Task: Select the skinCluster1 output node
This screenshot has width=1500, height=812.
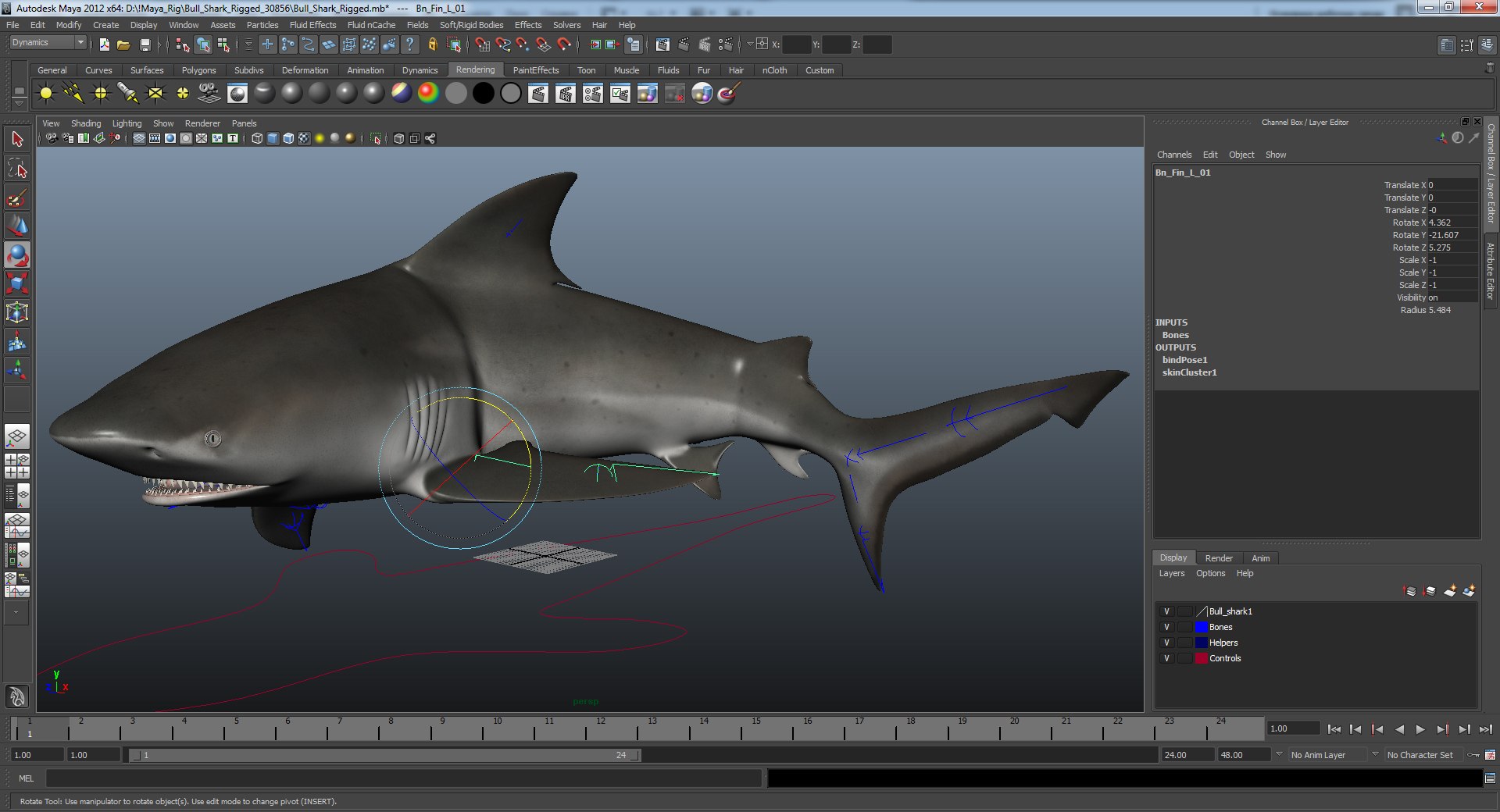Action: [1189, 372]
